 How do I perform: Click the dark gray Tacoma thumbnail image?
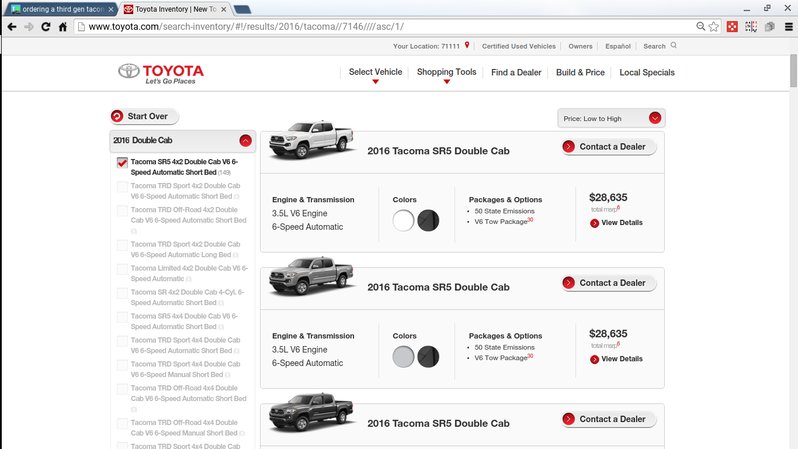pyautogui.click(x=311, y=412)
